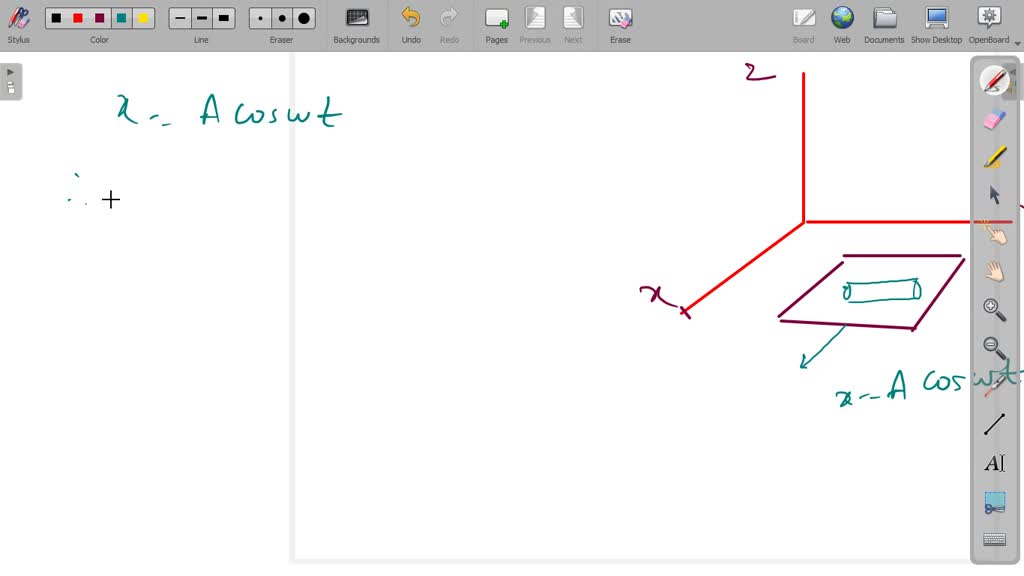The image size is (1024, 576).
Task: Open the screen capture scissors tool
Action: pyautogui.click(x=994, y=502)
